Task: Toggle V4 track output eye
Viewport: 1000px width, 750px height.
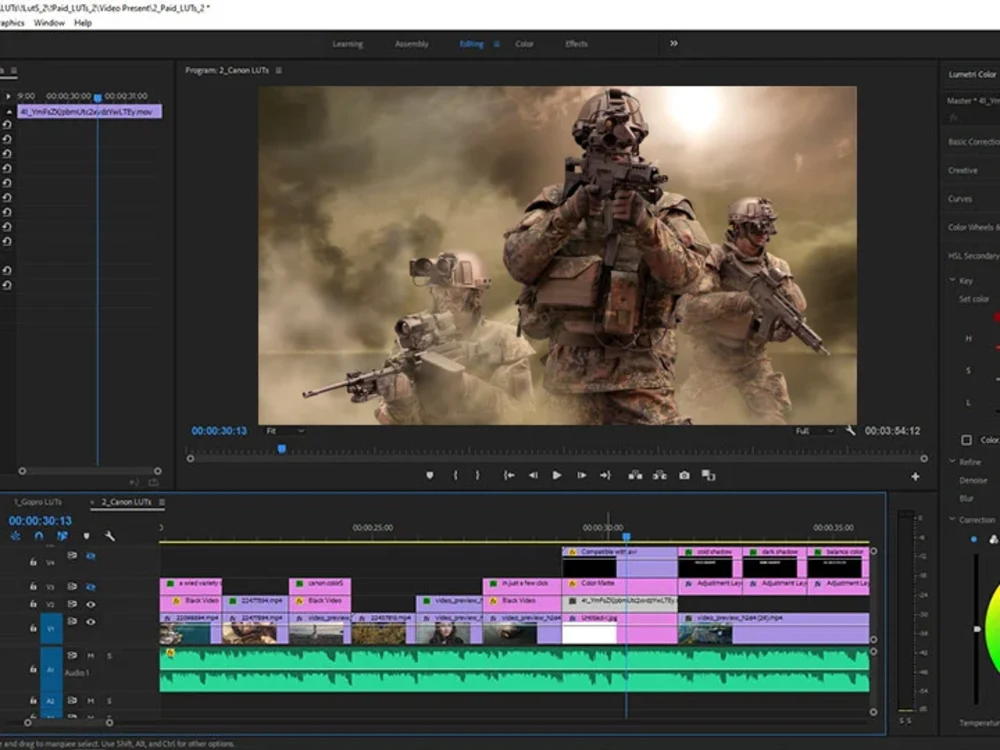Action: (x=91, y=556)
